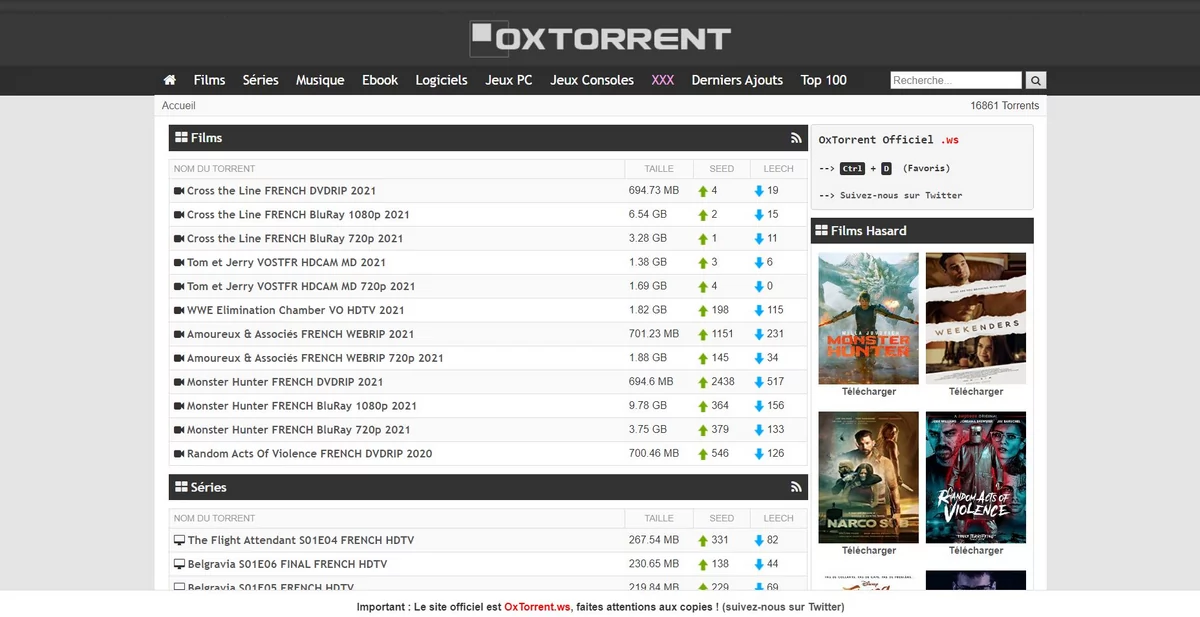The height and width of the screenshot is (617, 1200).
Task: Open the Top 100 page
Action: [824, 80]
